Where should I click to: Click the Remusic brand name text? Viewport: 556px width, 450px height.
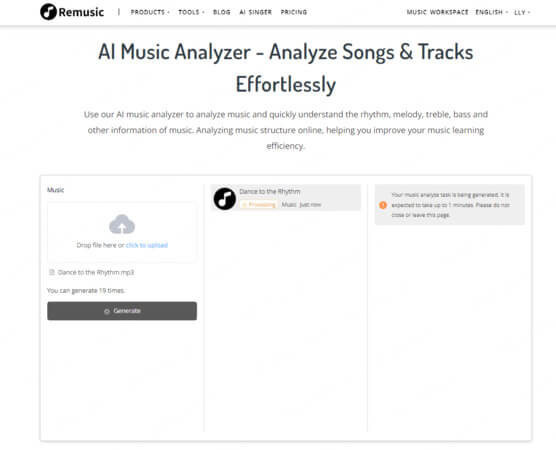click(x=81, y=12)
